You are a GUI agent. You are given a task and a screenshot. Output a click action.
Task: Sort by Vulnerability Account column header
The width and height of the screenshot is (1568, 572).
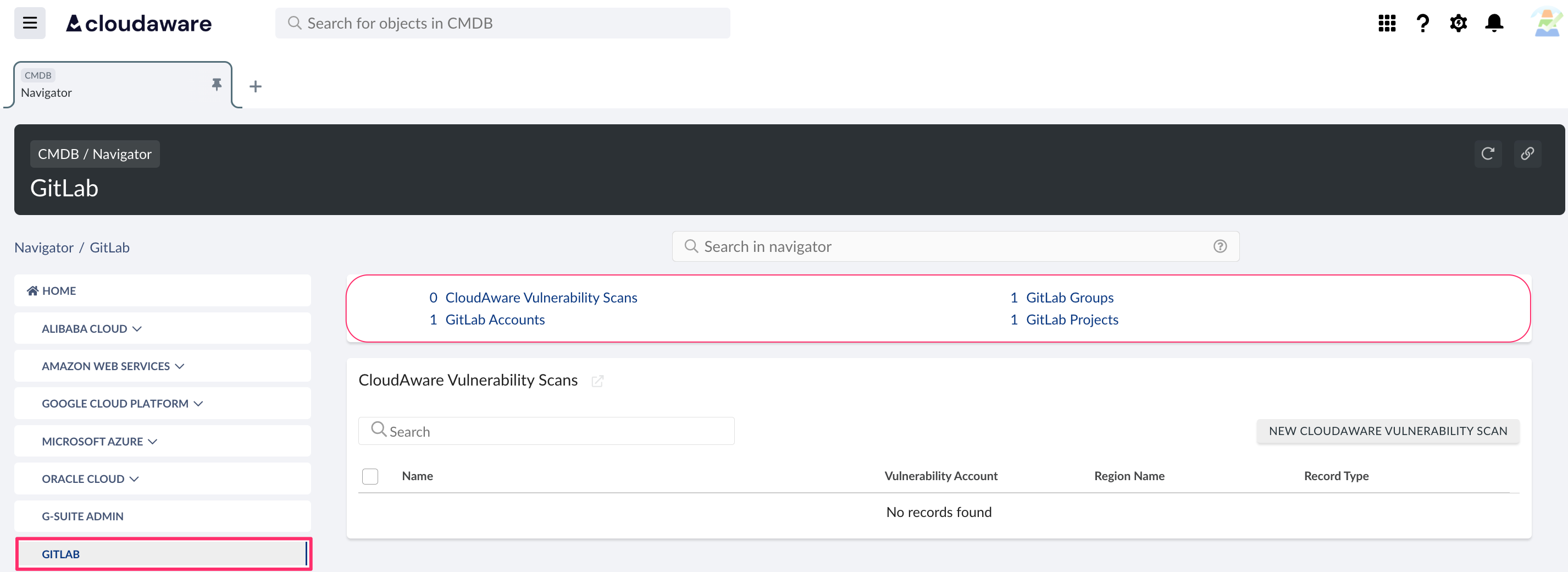(940, 476)
